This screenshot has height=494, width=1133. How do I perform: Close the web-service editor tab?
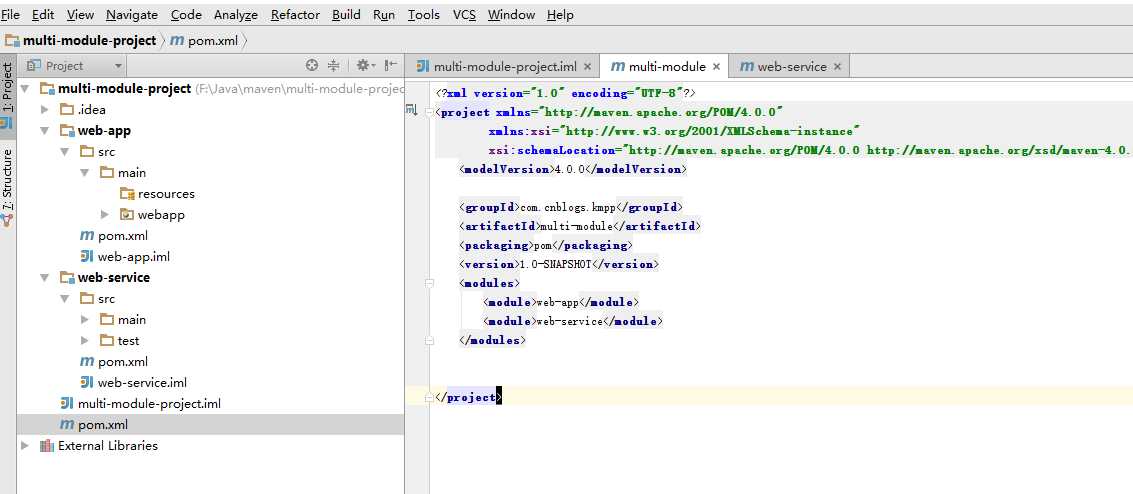(x=837, y=66)
